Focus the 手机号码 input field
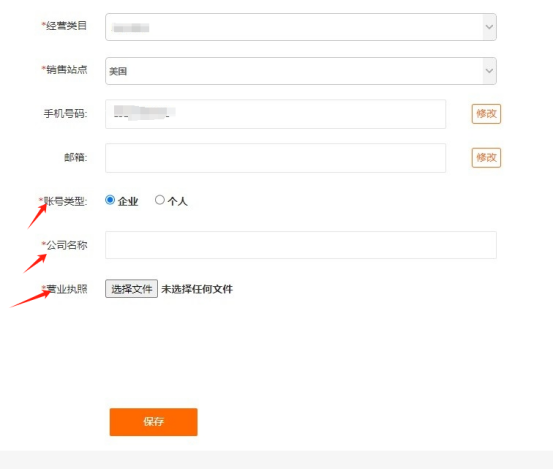 pyautogui.click(x=275, y=114)
